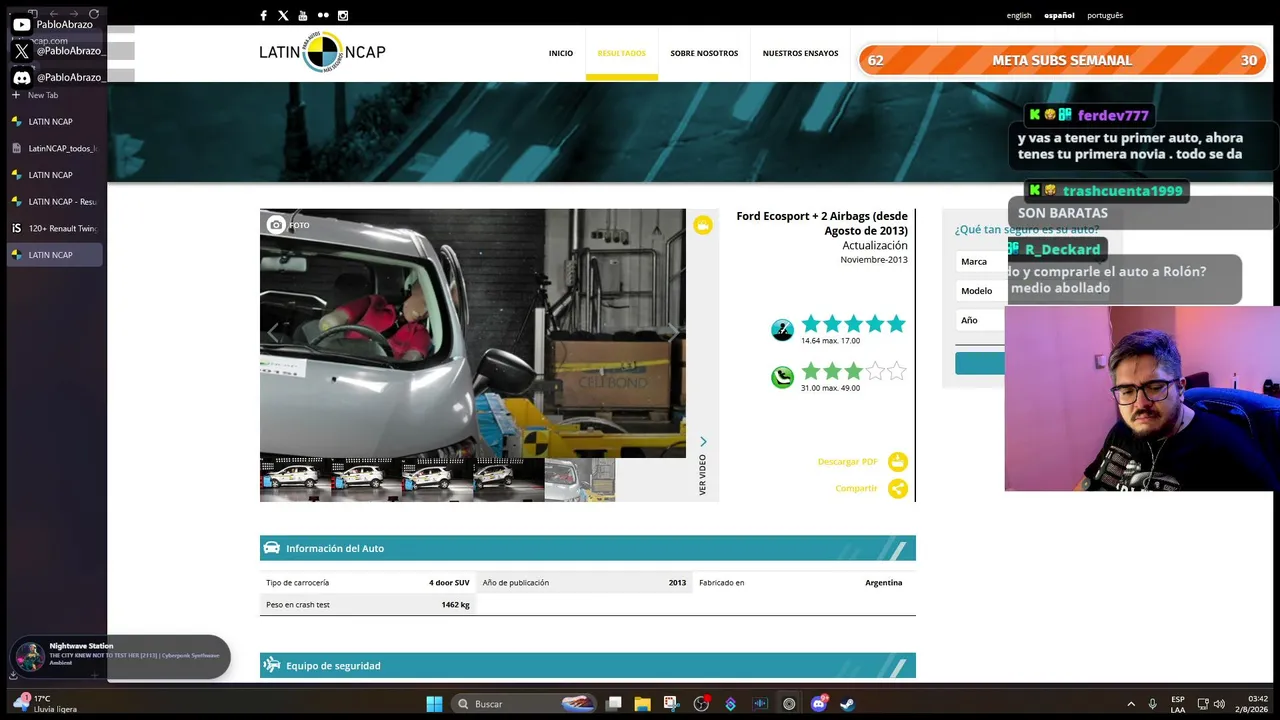
Task: Show previous crash photo with left arrow
Action: click(273, 332)
